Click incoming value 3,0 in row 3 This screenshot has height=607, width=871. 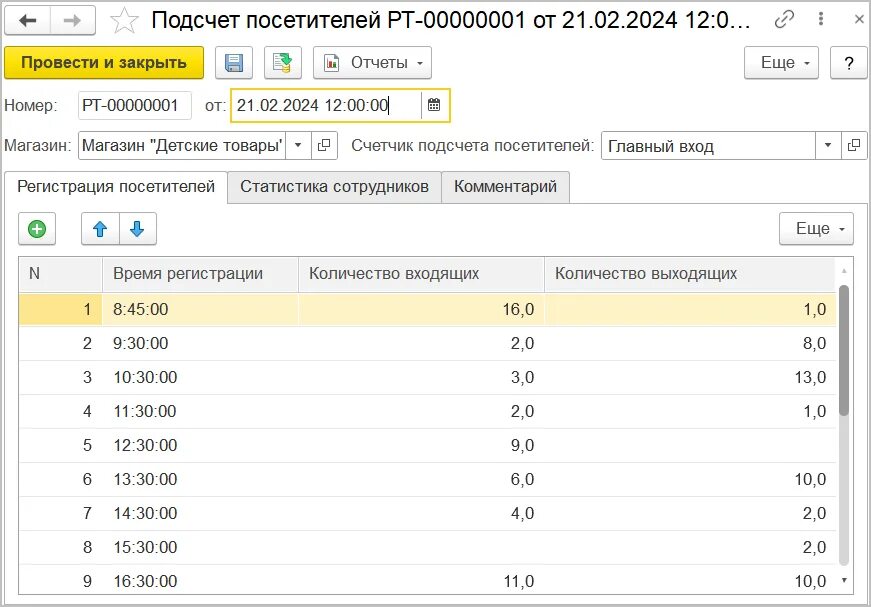(x=422, y=377)
